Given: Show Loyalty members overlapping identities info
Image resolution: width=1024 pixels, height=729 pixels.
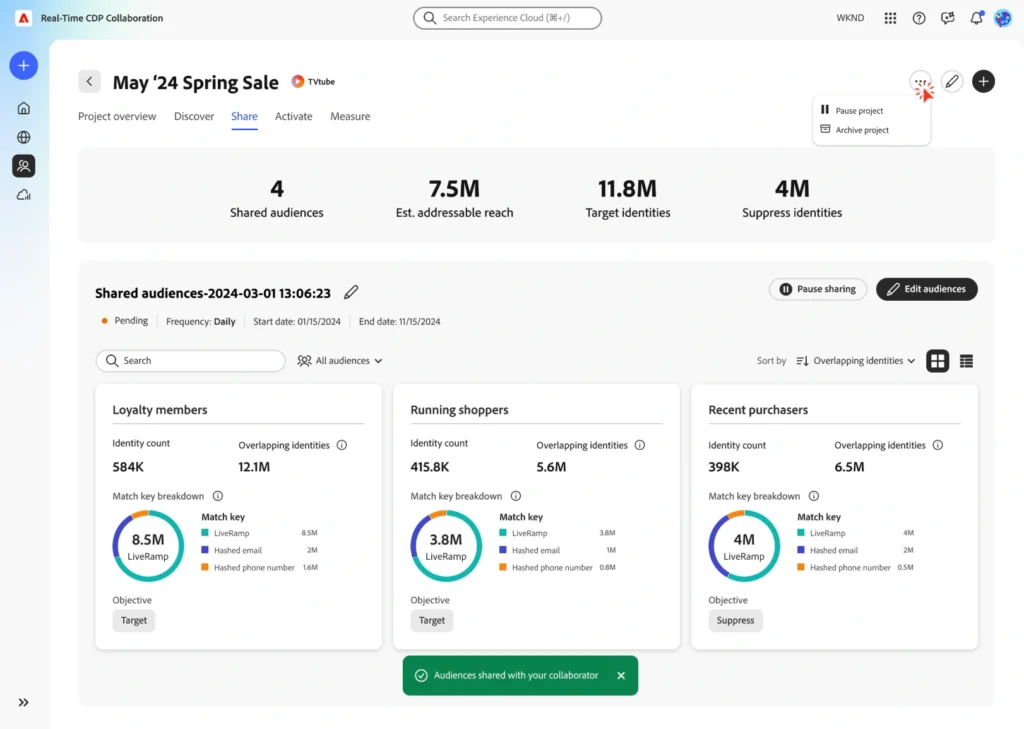Looking at the screenshot, I should point(342,445).
